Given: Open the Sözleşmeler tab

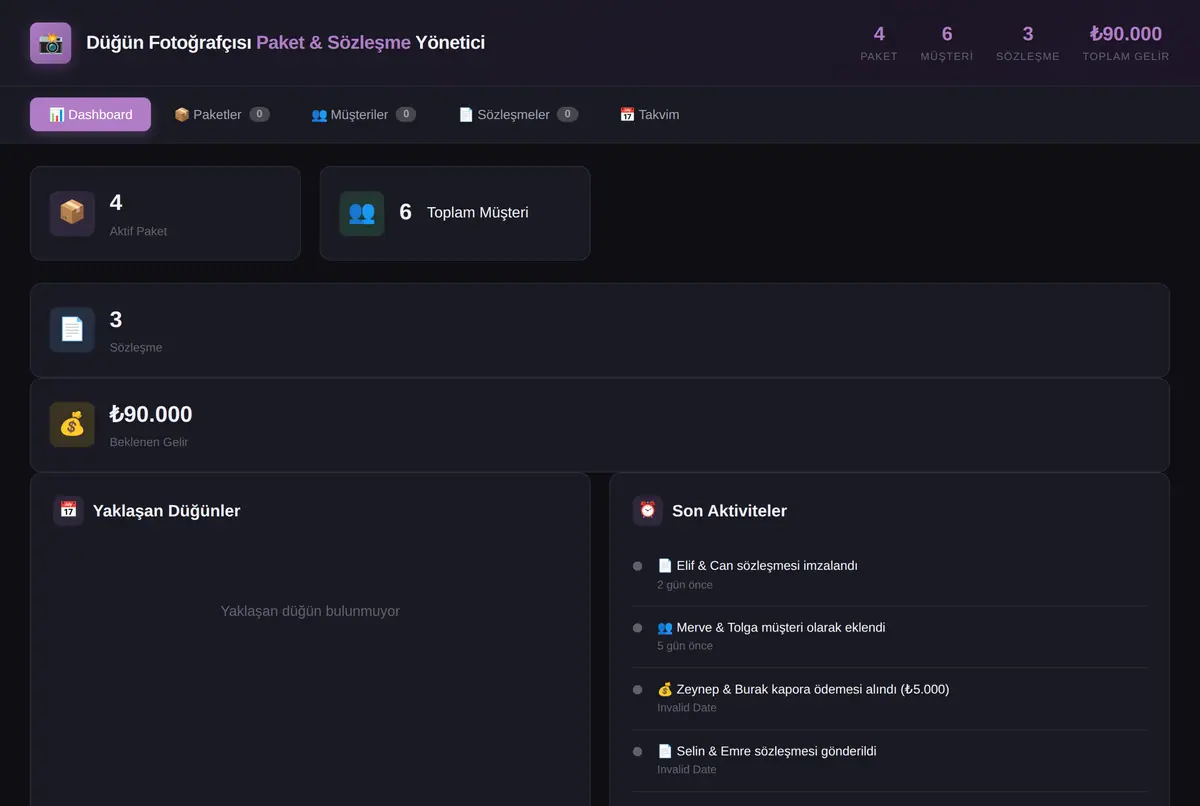Looking at the screenshot, I should click(518, 114).
